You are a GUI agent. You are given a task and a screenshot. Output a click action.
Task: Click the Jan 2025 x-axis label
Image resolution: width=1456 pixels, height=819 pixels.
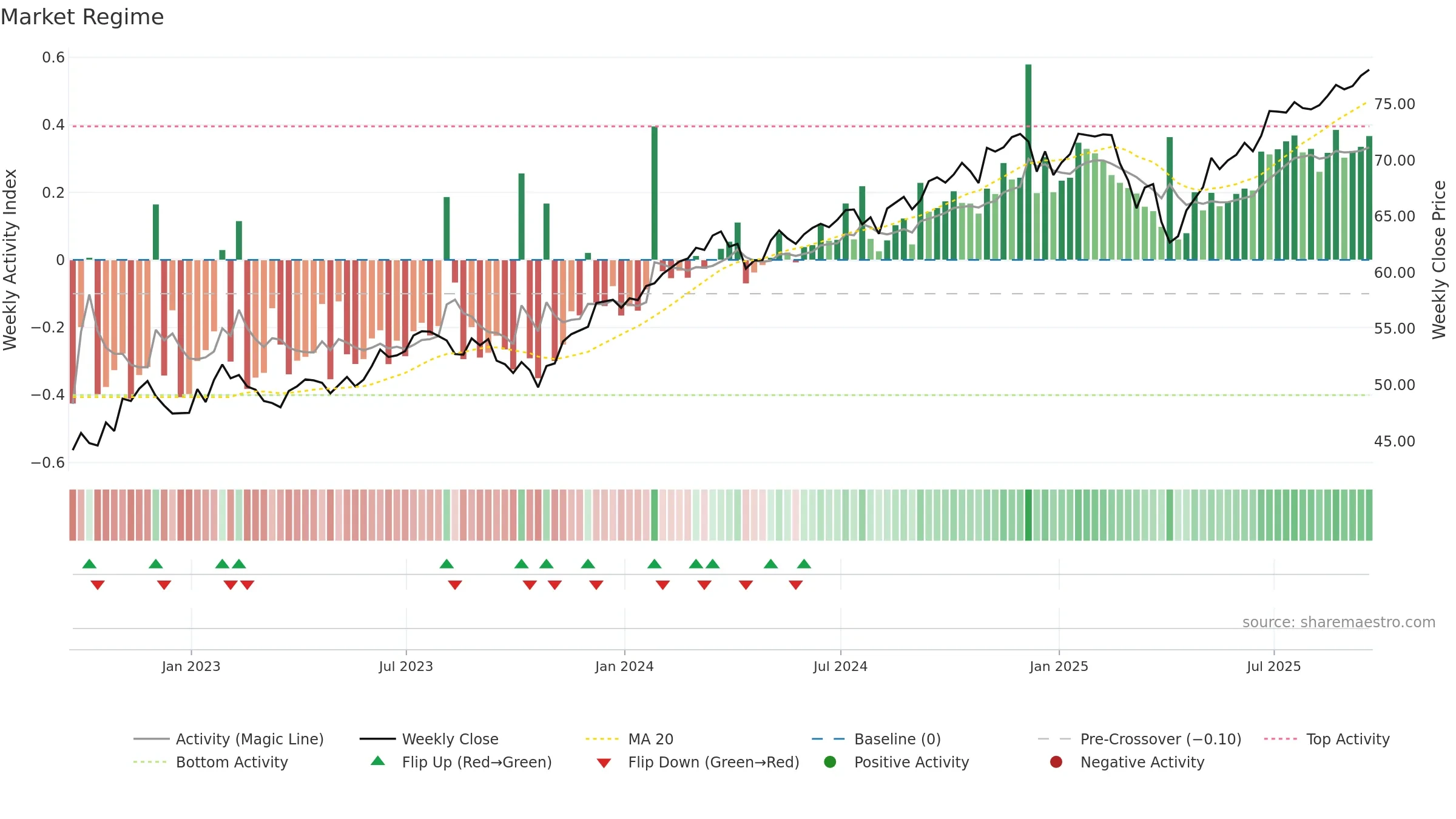point(1059,666)
